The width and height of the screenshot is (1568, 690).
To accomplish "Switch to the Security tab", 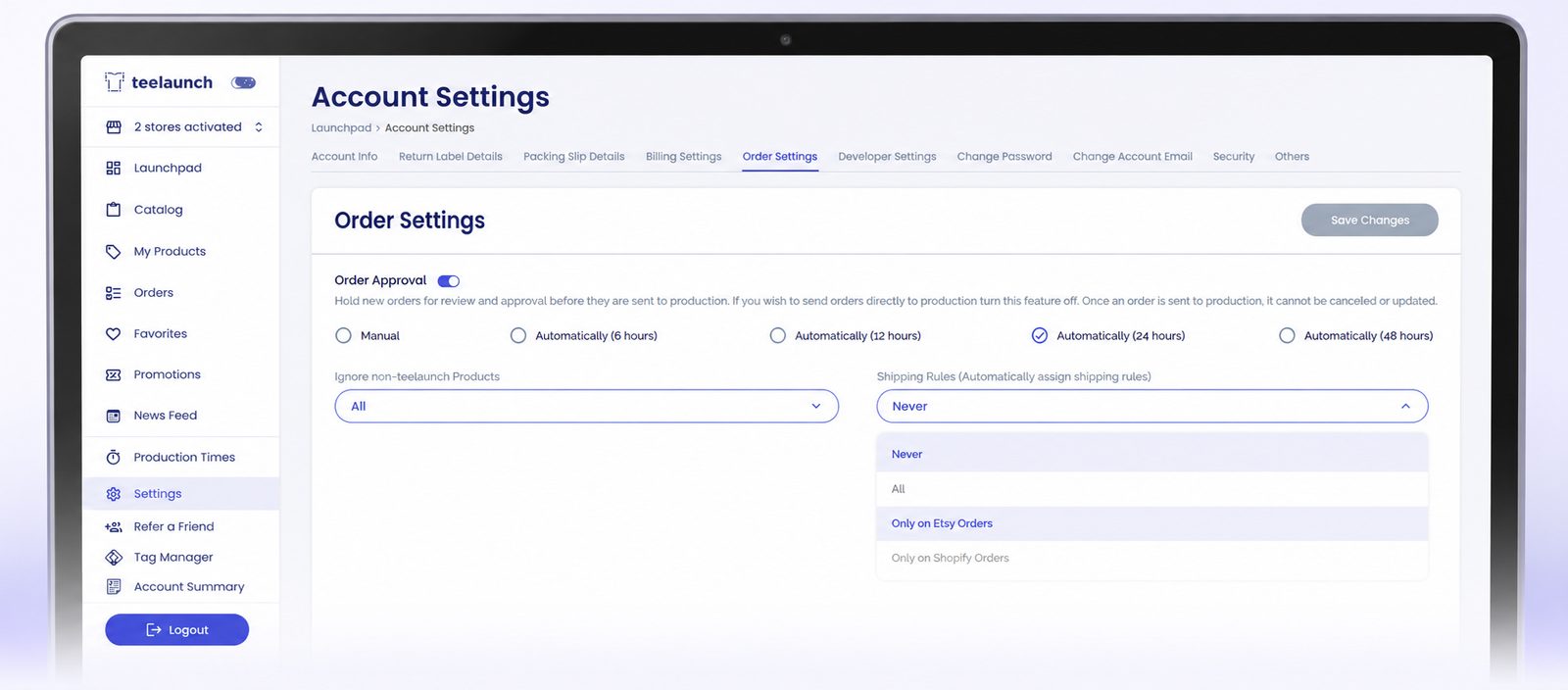I will click(1234, 157).
